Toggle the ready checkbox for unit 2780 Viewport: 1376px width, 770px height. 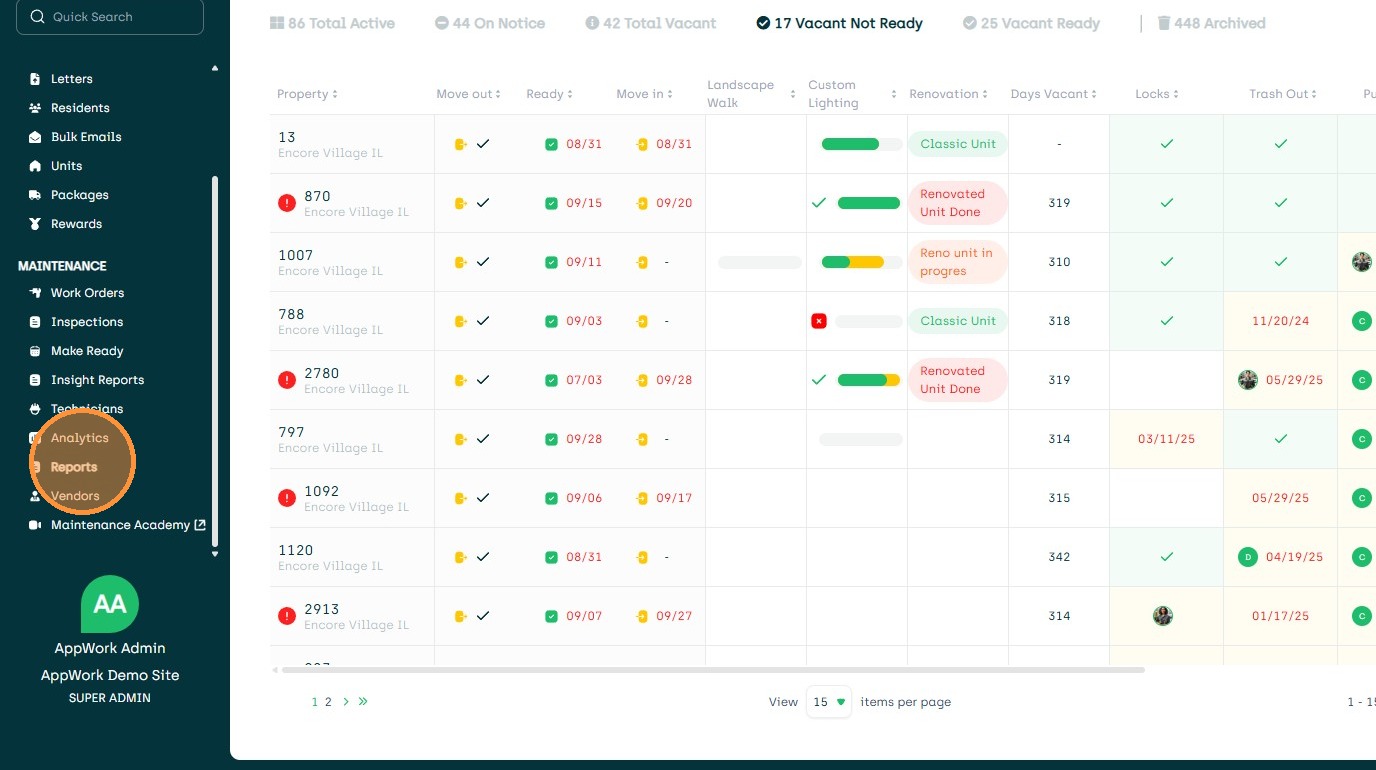coord(551,380)
